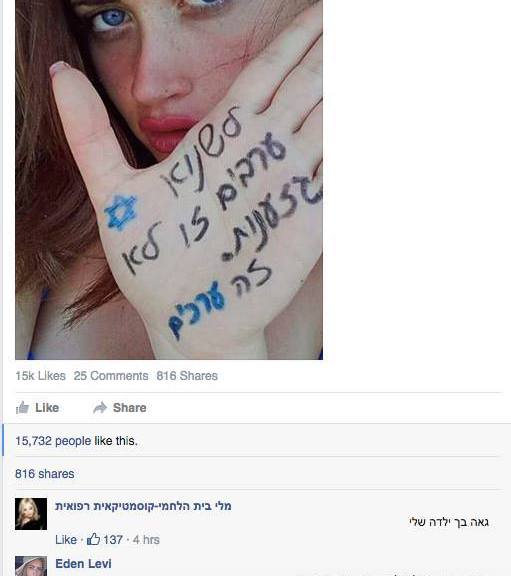511x576 pixels.
Task: Open the blonde commenter's profile picture
Action: (31, 514)
